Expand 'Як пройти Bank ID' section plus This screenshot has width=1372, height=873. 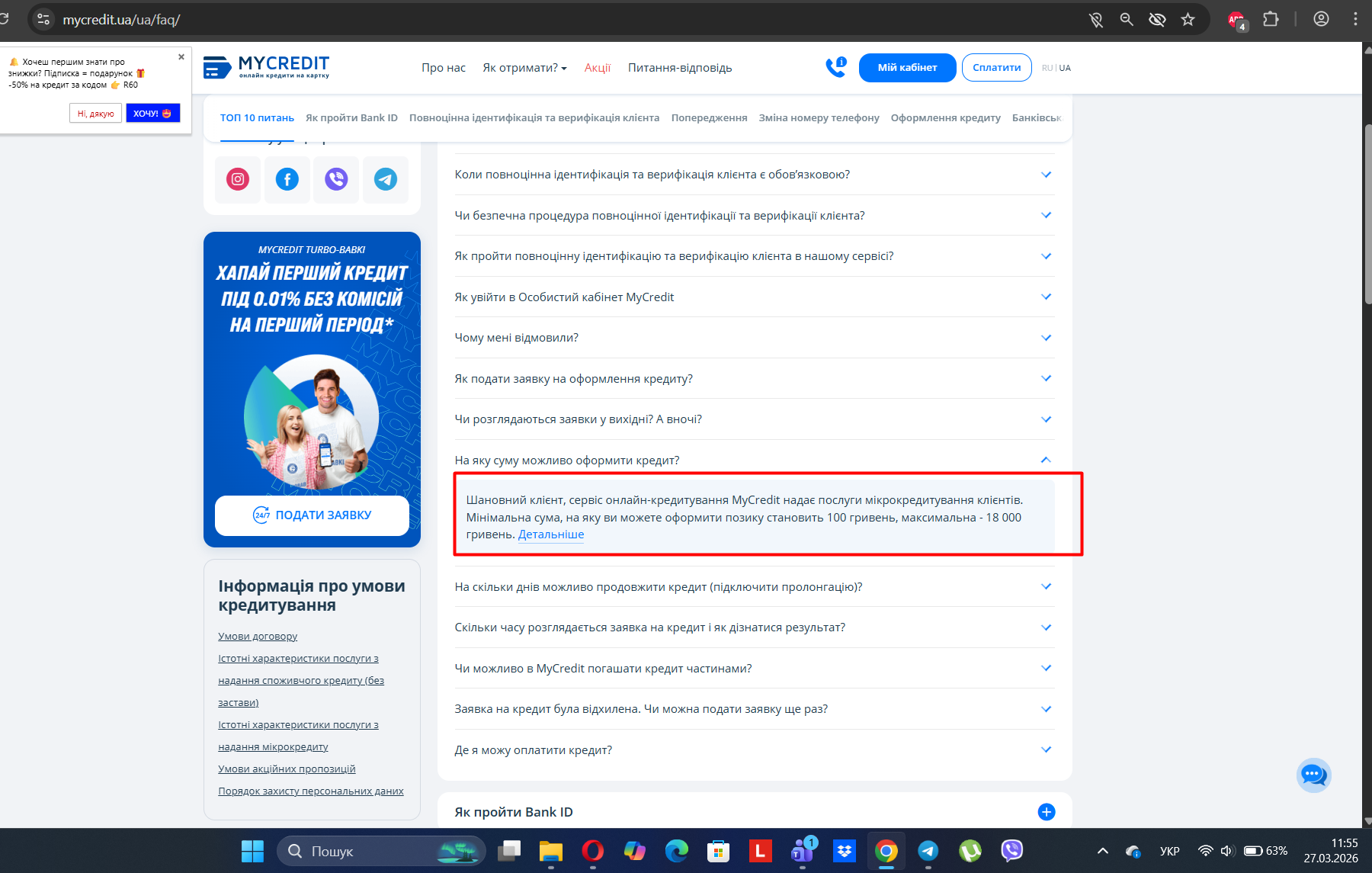(x=1047, y=812)
